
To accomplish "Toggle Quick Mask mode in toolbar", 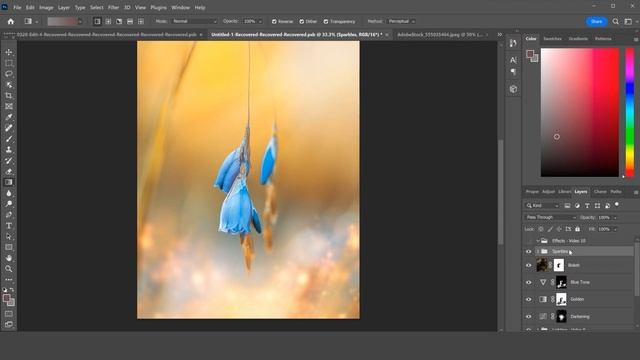I will 9,314.
